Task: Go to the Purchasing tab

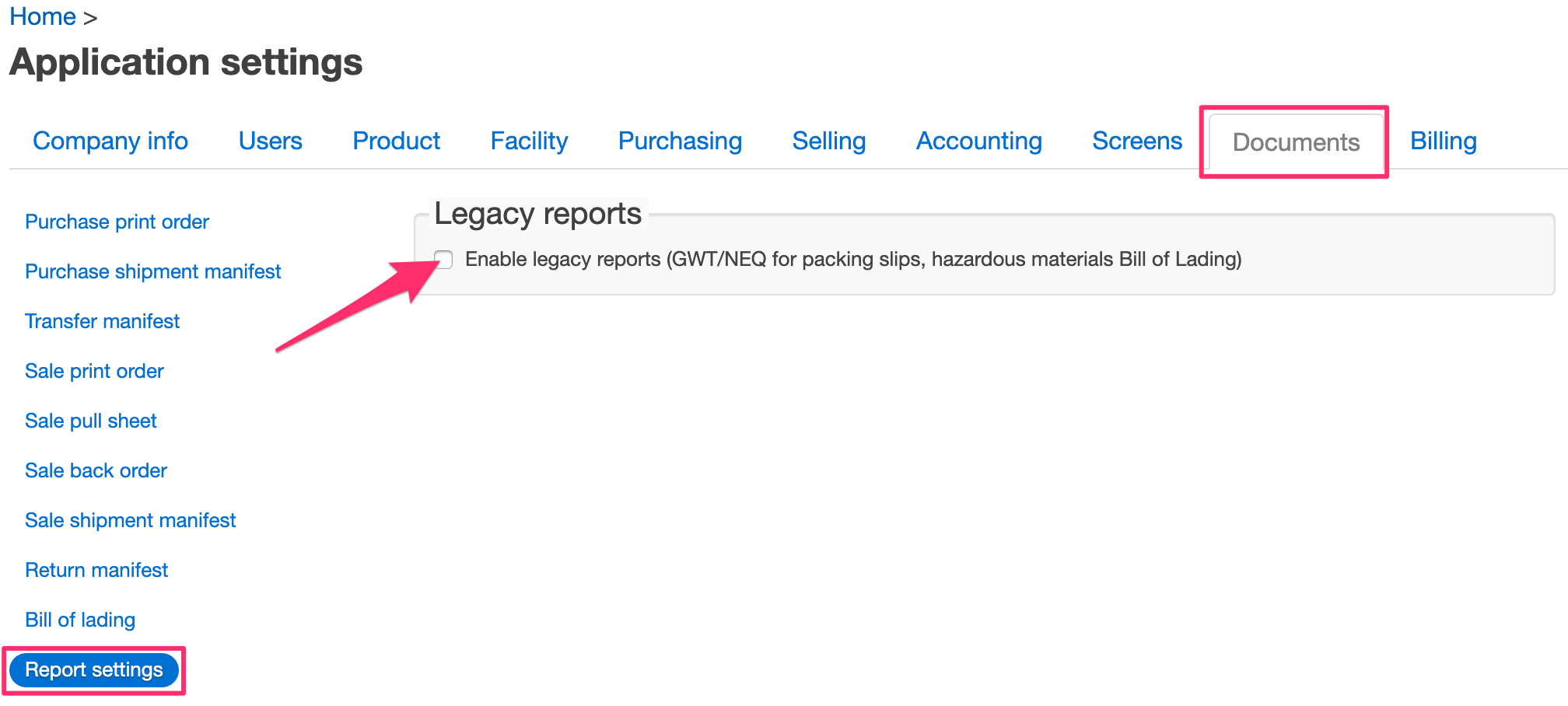Action: pyautogui.click(x=680, y=141)
